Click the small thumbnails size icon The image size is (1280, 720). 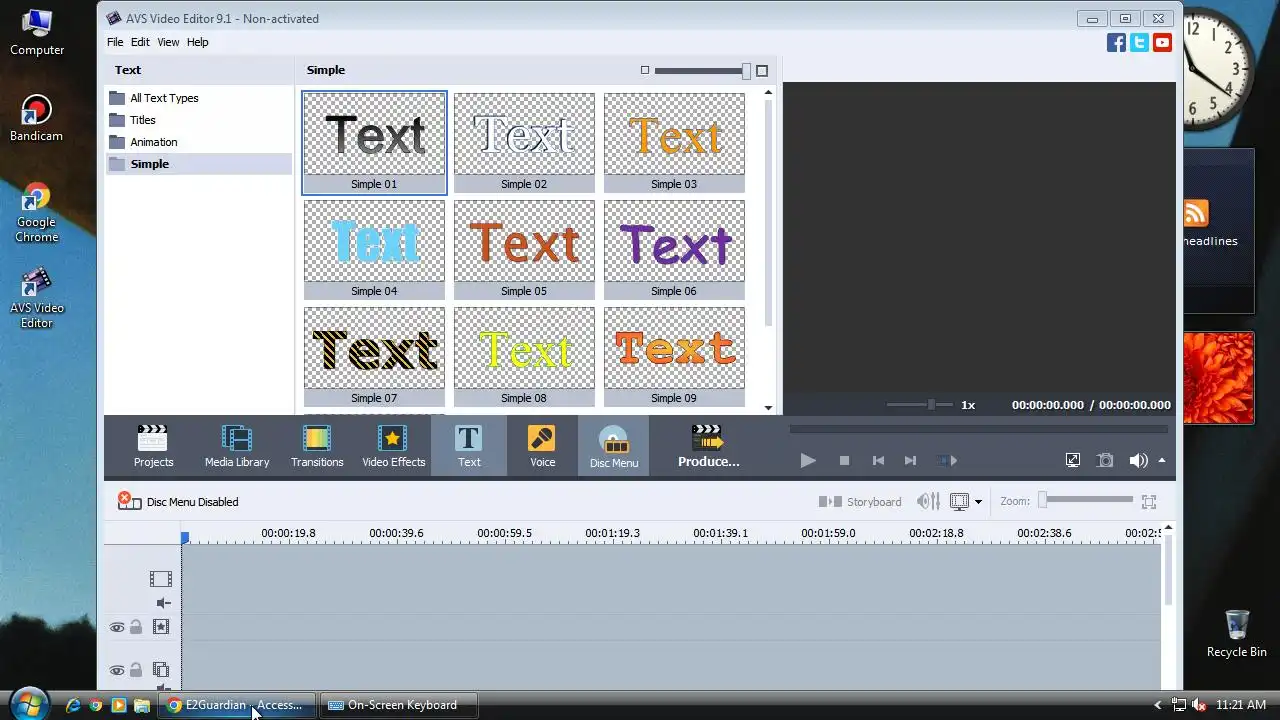click(645, 70)
